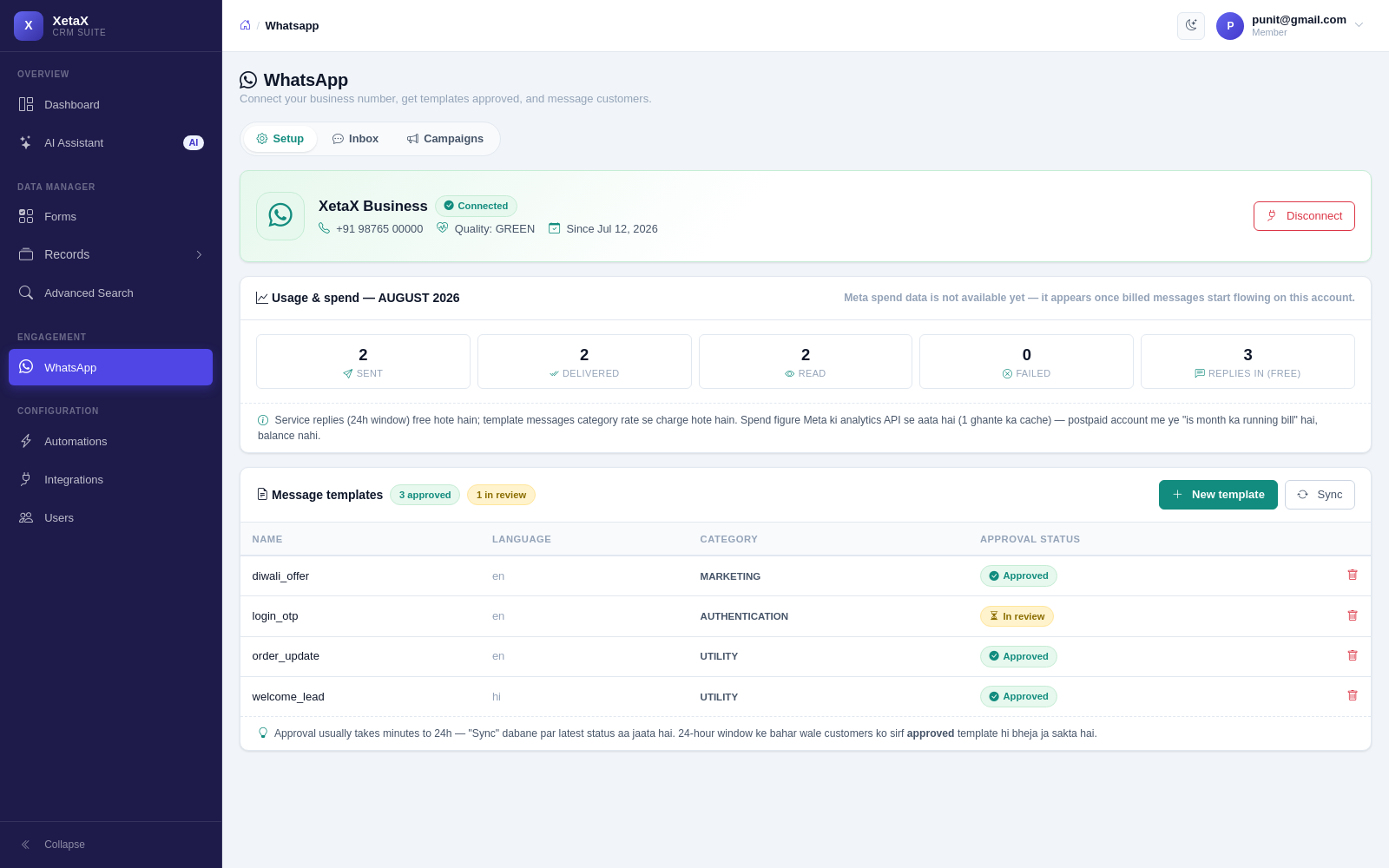The image size is (1389, 868).
Task: Click the XetaX logo icon
Action: coord(29,26)
